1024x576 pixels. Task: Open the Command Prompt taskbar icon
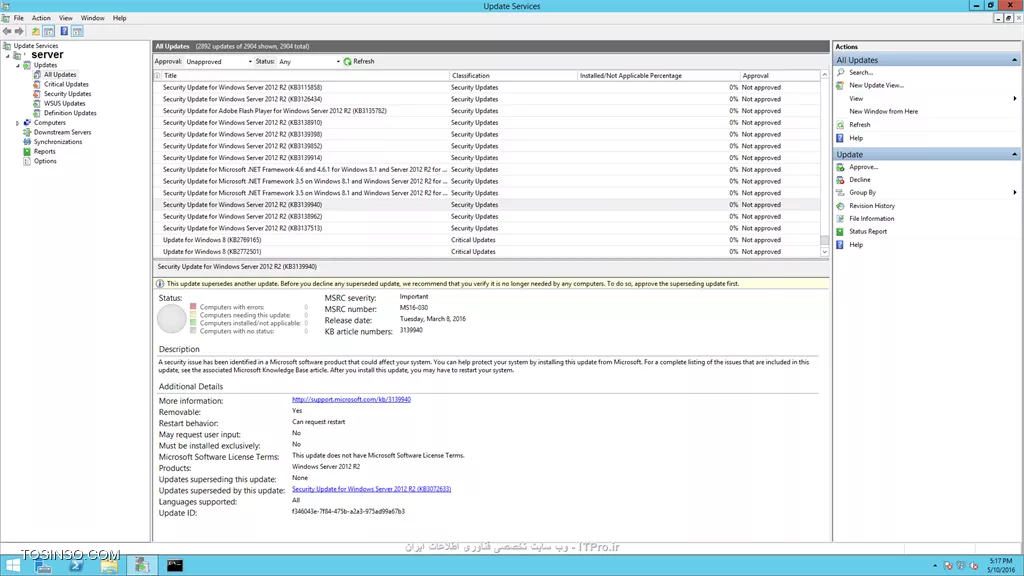(x=174, y=566)
